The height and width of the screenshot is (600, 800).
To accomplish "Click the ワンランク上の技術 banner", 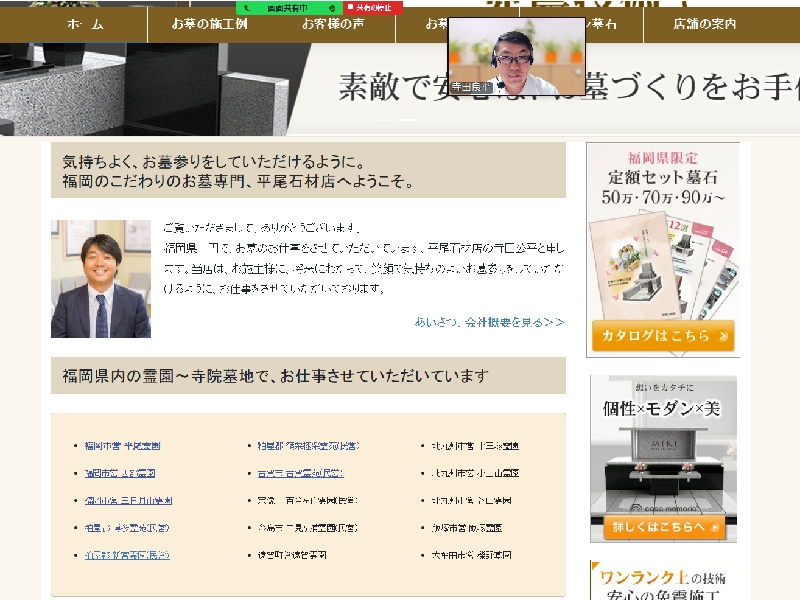I will pyautogui.click(x=663, y=580).
